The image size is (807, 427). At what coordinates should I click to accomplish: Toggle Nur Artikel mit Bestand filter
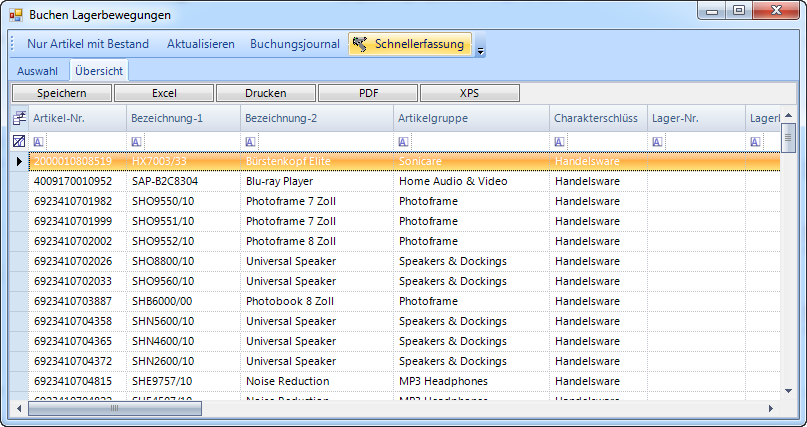88,44
